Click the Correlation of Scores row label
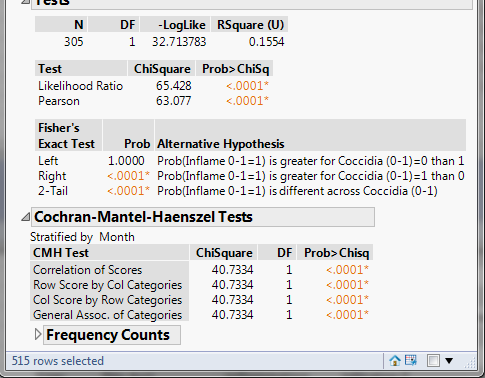 pos(87,270)
